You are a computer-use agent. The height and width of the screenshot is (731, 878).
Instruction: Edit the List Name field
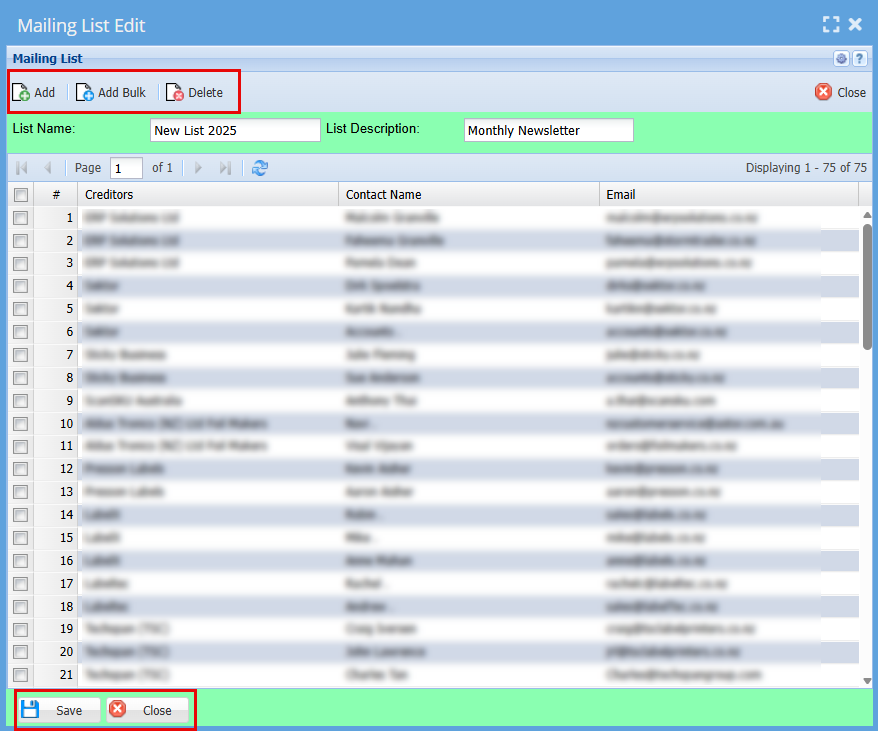point(235,130)
